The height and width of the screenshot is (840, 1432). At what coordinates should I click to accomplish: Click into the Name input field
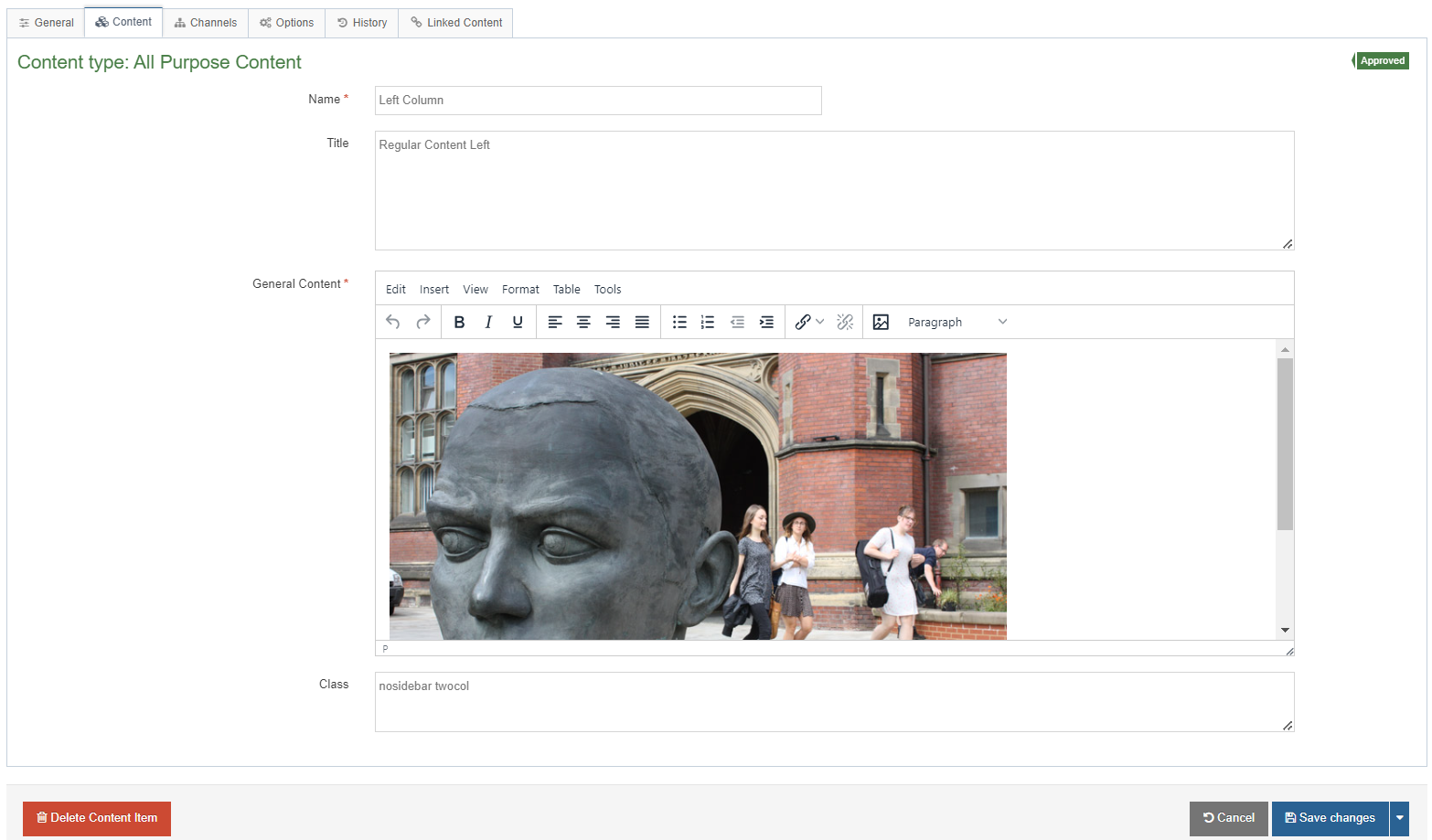pyautogui.click(x=598, y=101)
